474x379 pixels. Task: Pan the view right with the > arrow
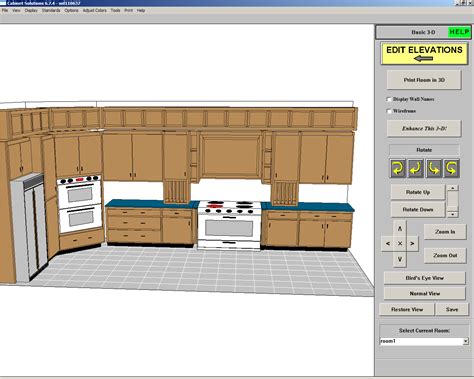click(412, 244)
